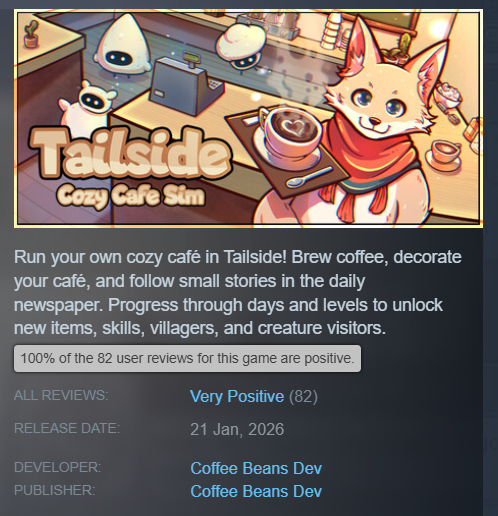498x516 pixels.
Task: Click the release date 21 Jan, 2026
Action: [237, 429]
